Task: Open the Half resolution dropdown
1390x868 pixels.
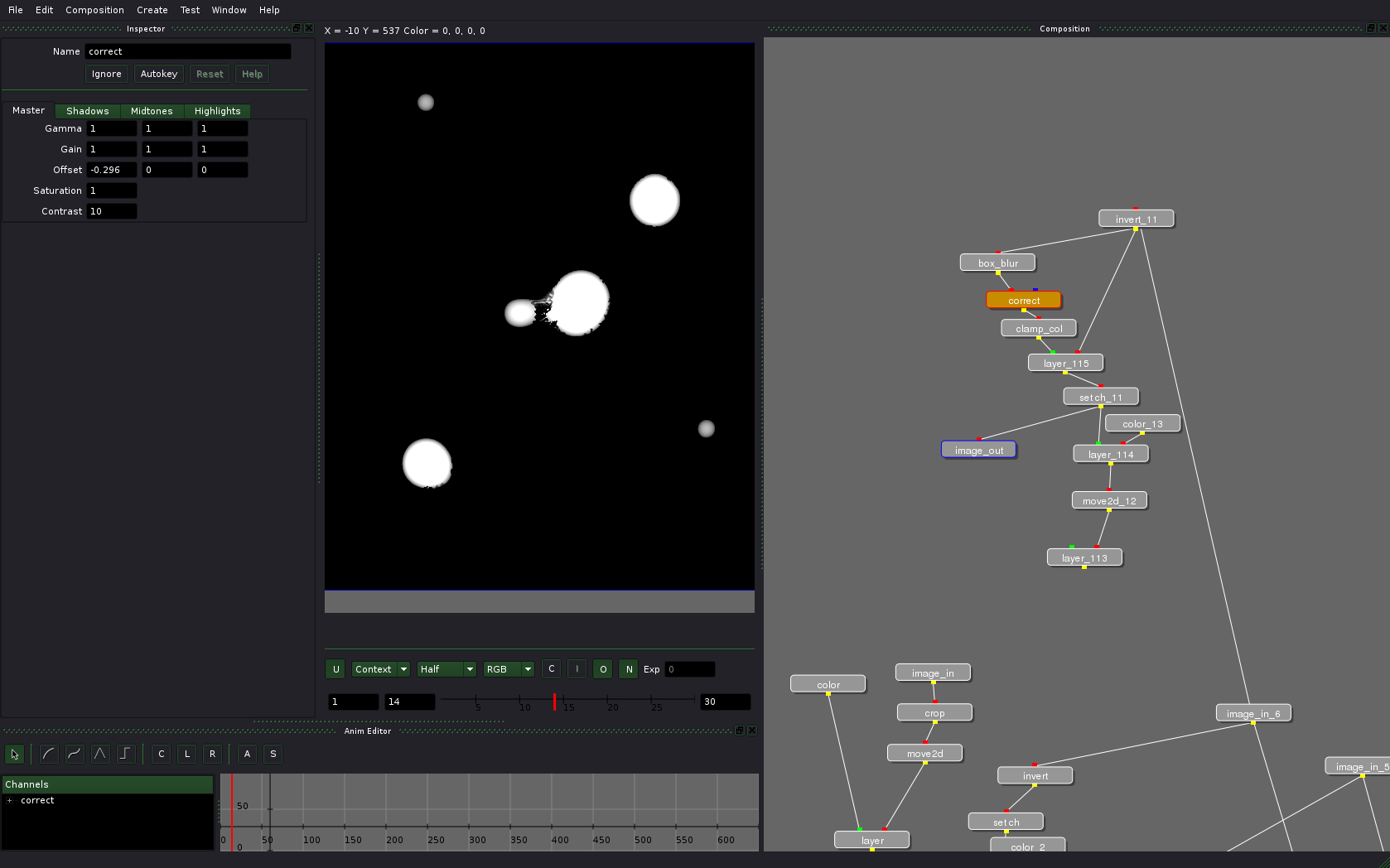Action: tap(446, 669)
